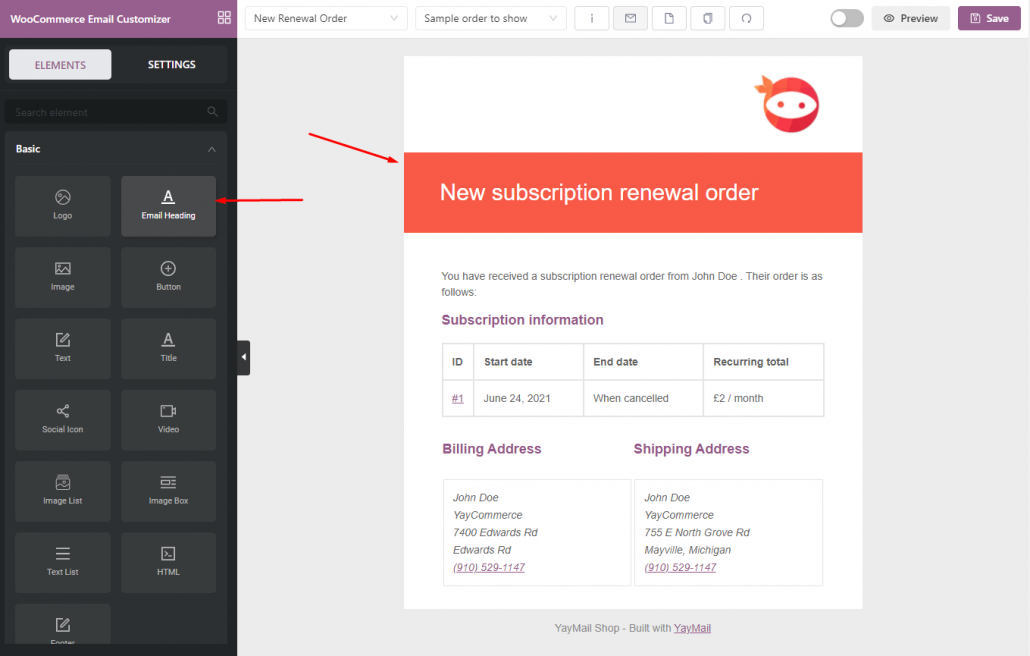Click the search magnifier icon
This screenshot has width=1030, height=656.
pyautogui.click(x=212, y=112)
